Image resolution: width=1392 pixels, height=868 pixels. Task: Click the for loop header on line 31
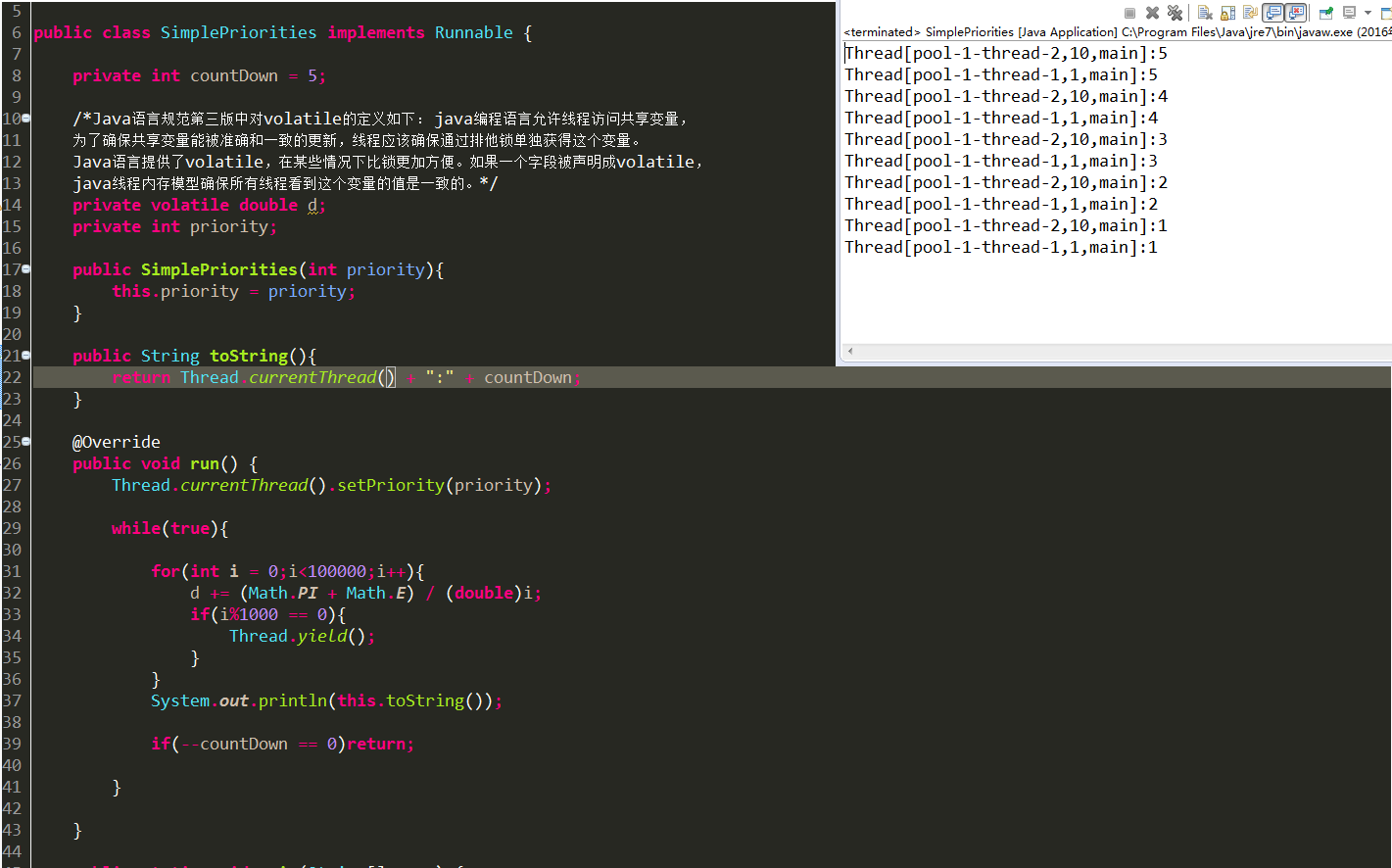tap(288, 571)
